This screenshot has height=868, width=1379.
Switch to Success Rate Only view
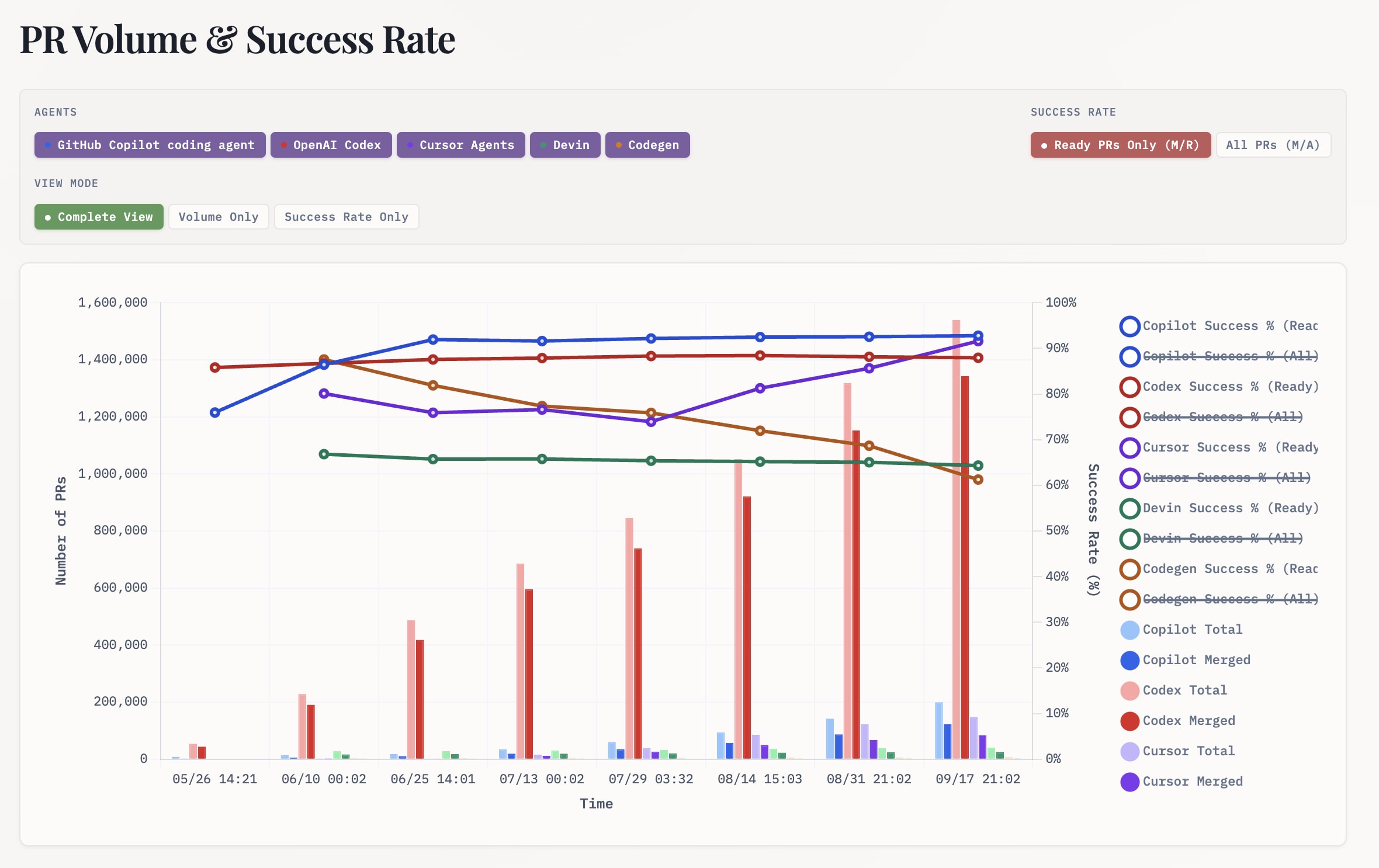click(346, 217)
